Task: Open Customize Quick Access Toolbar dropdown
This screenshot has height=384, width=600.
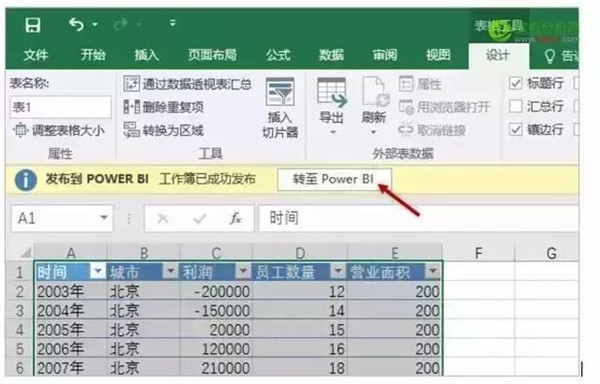Action: click(x=173, y=23)
